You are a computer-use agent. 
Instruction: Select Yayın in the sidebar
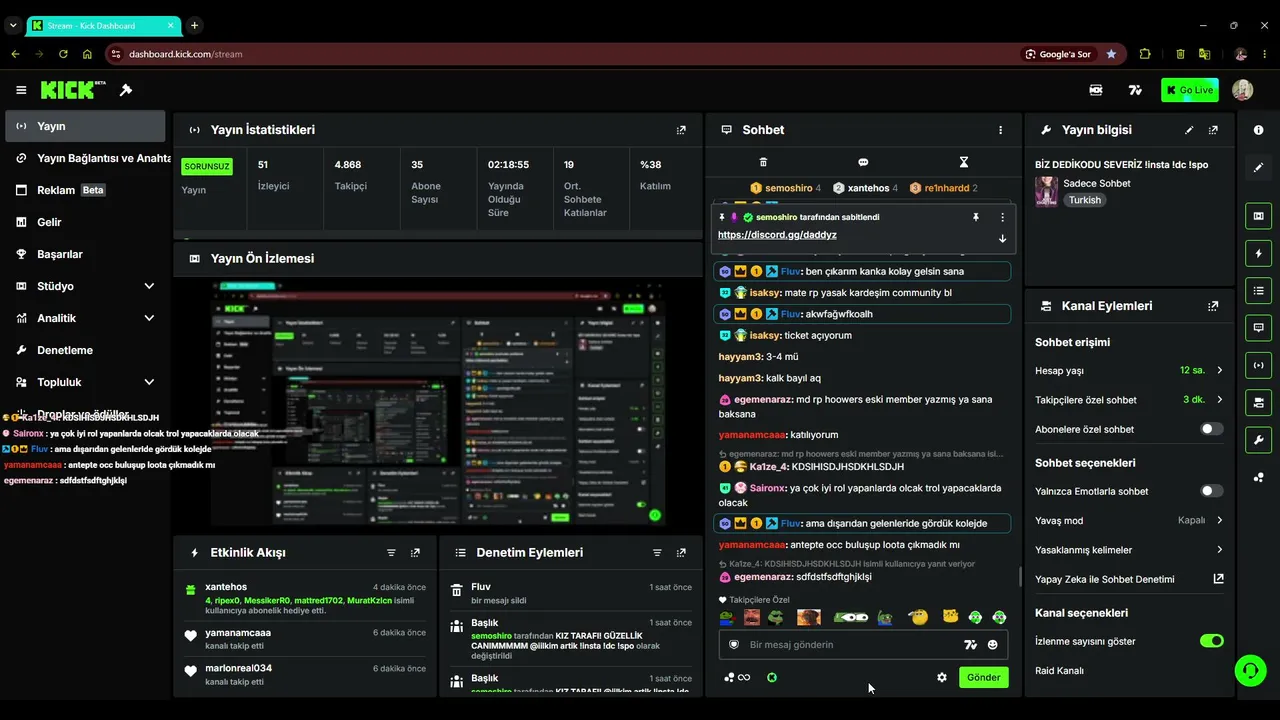point(85,126)
